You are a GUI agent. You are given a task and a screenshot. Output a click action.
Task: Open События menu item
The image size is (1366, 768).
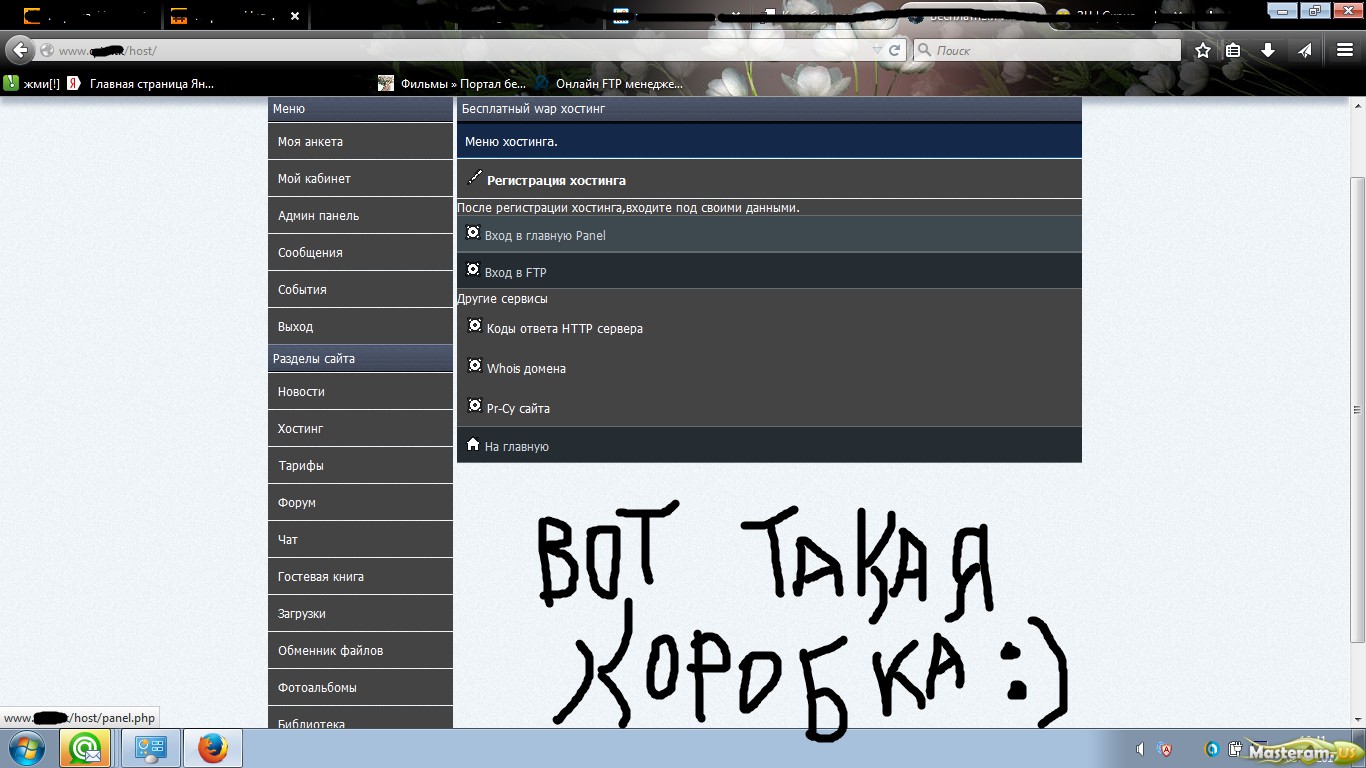click(360, 289)
